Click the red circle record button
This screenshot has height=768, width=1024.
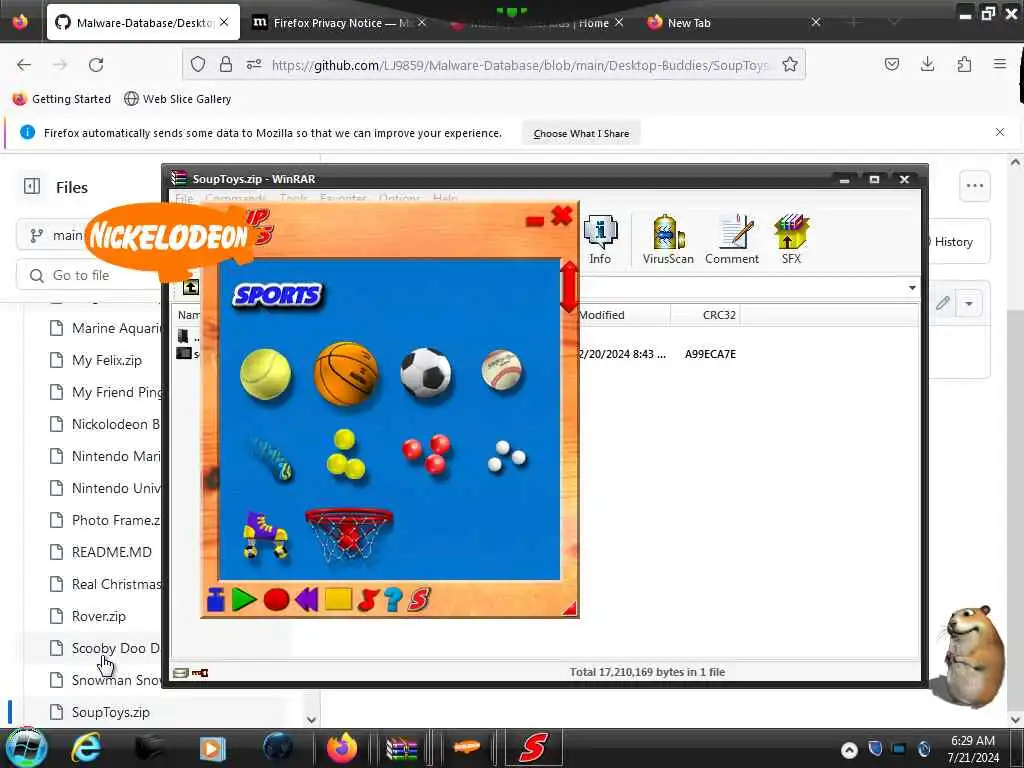pos(276,600)
